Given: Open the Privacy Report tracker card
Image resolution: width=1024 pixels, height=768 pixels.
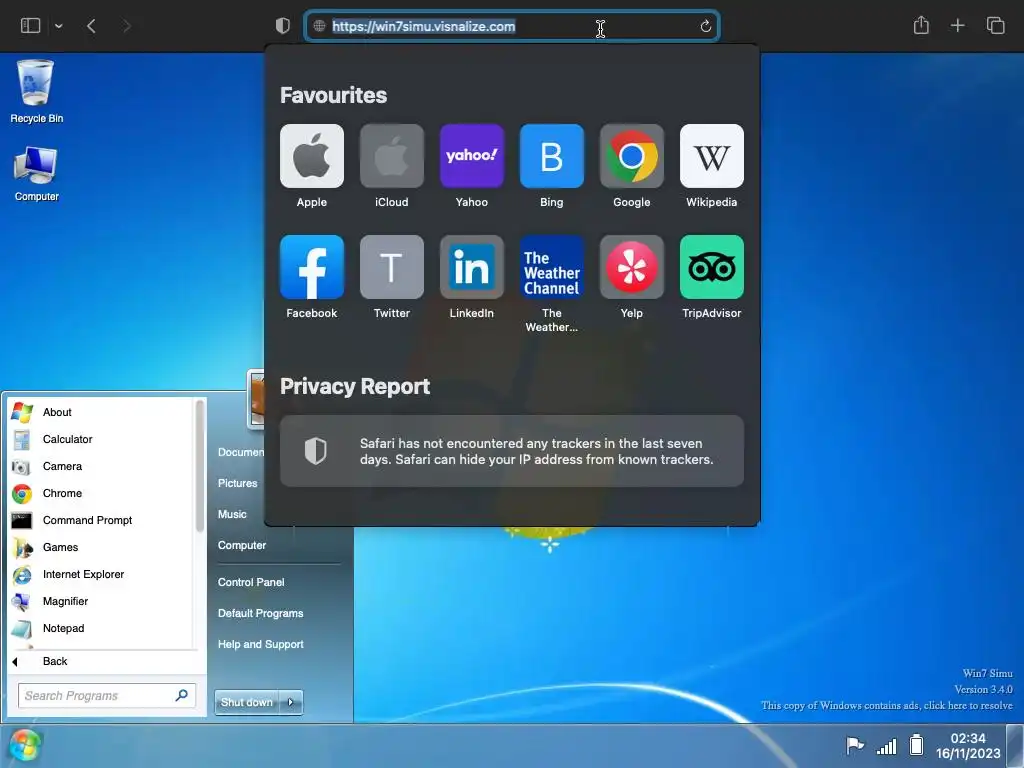Looking at the screenshot, I should coord(511,451).
